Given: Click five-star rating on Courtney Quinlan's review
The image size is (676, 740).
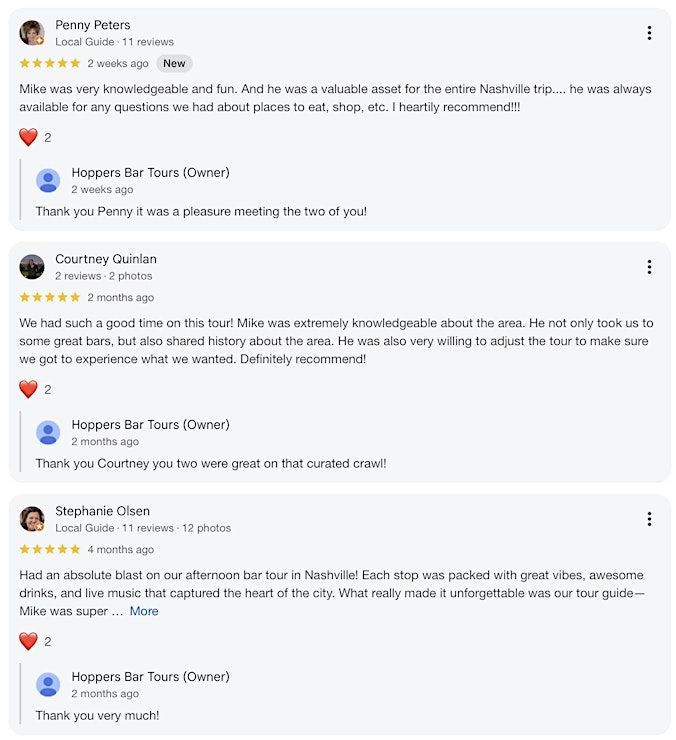Looking at the screenshot, I should 50,297.
